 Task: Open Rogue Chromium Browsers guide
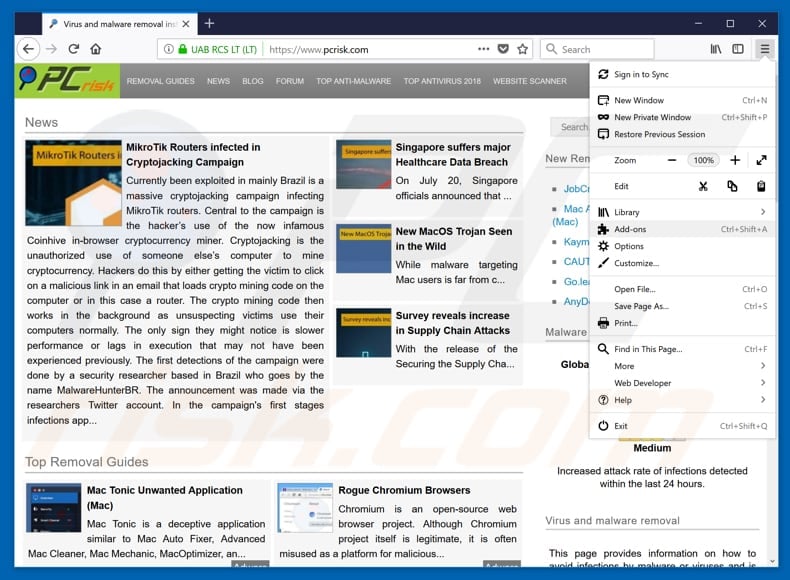click(x=404, y=490)
